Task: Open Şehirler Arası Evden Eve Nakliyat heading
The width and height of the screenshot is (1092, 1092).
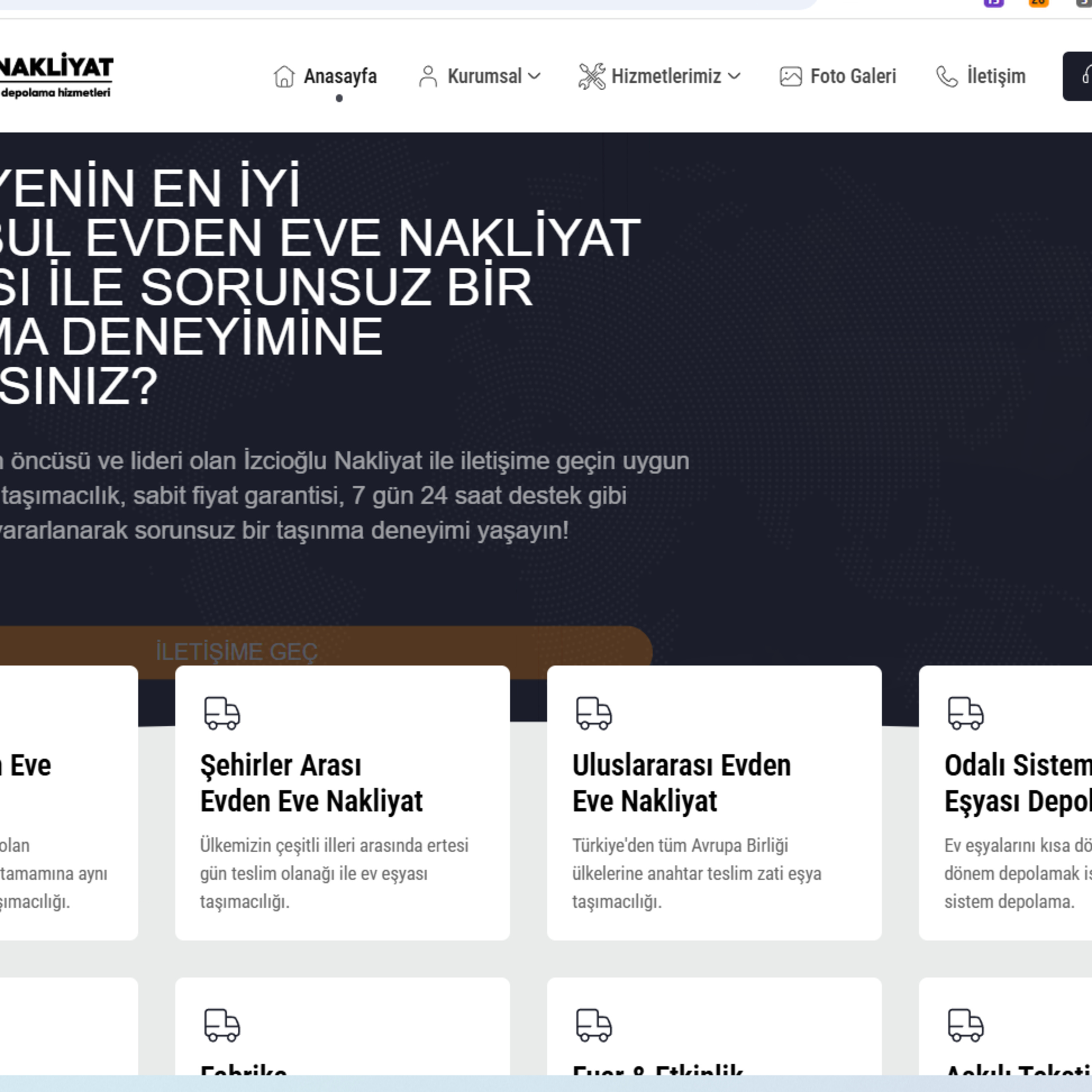Action: point(311,783)
